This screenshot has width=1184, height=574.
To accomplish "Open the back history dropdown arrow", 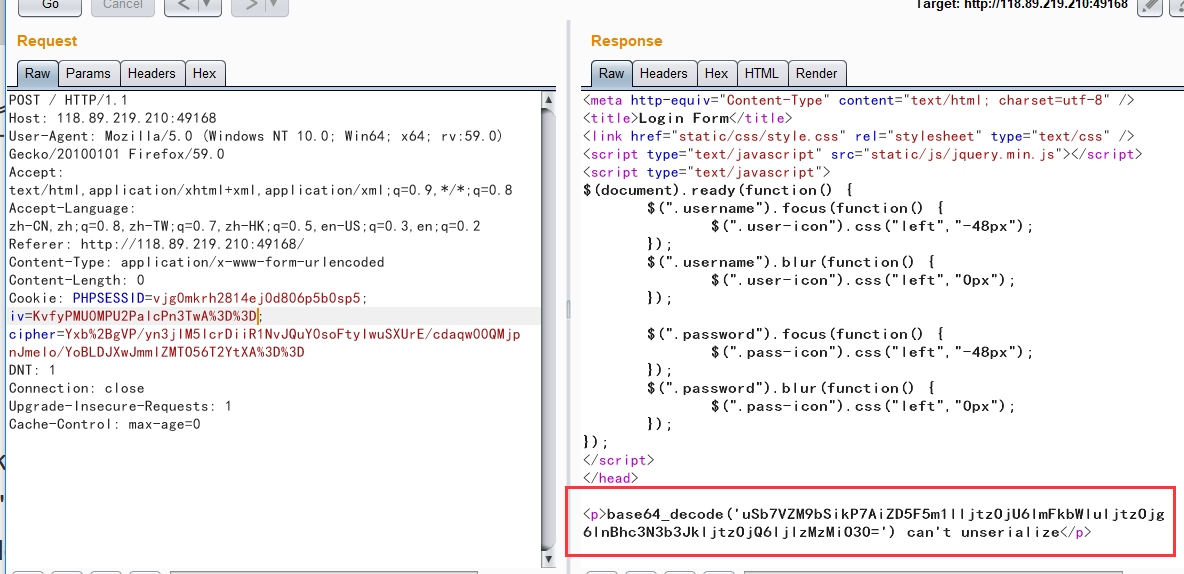I will pos(208,6).
